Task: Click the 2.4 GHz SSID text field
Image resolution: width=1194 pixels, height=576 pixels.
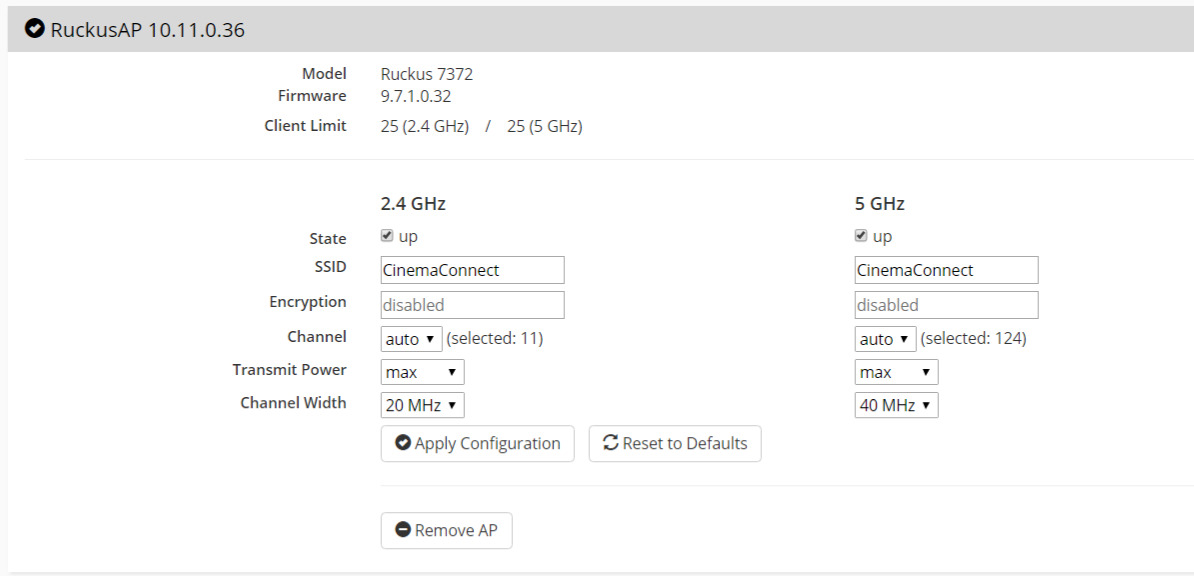Action: coord(472,270)
